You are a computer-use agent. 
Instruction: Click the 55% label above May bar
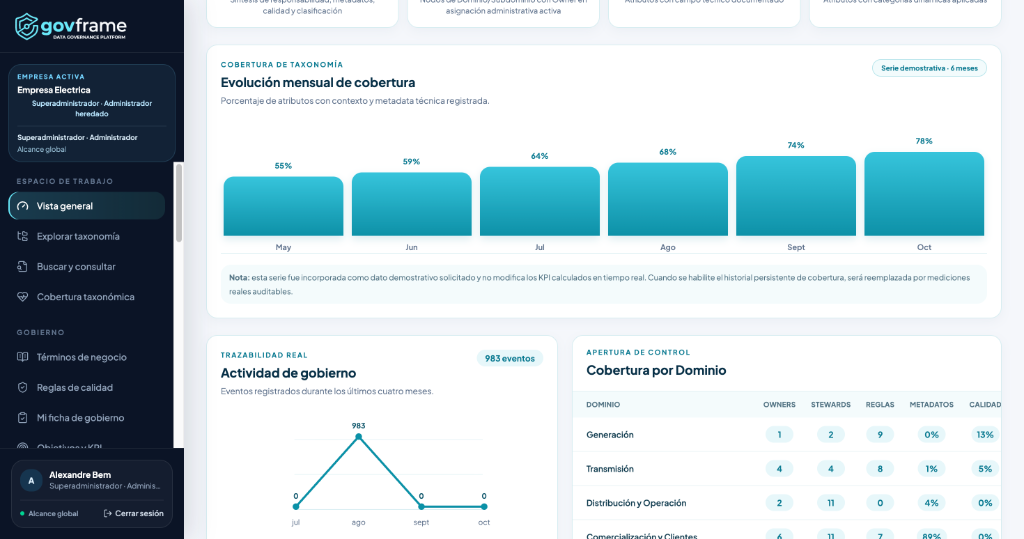(x=283, y=166)
